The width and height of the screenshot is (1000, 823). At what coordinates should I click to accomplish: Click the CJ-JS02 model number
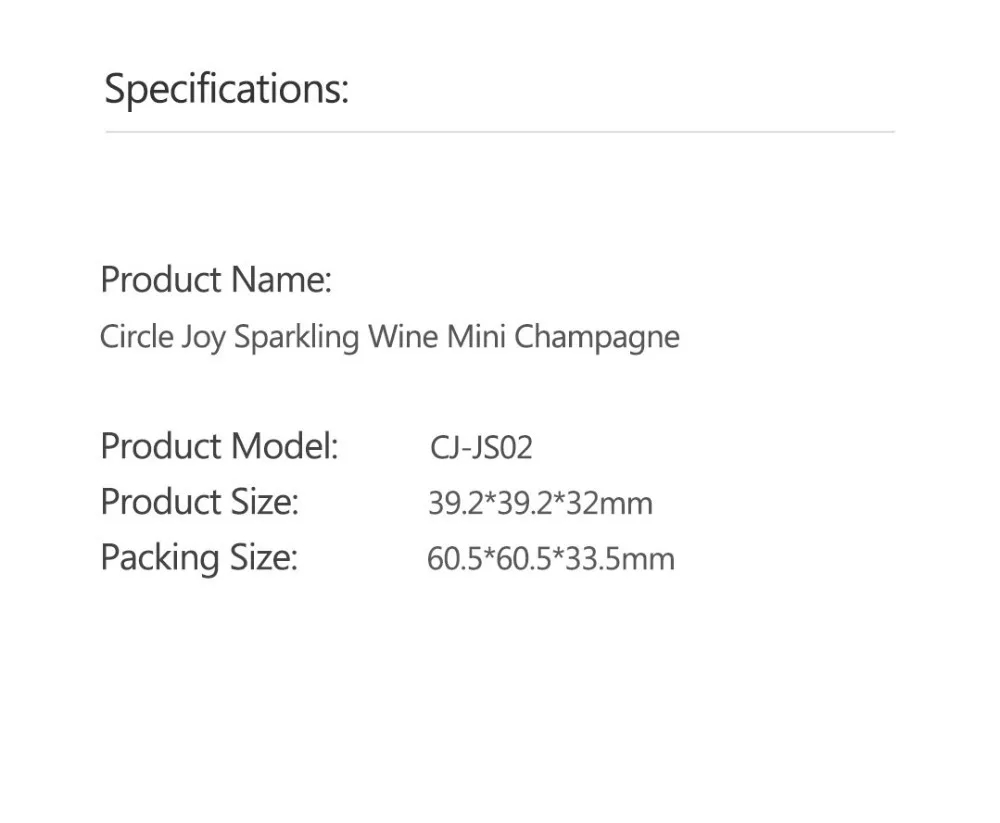click(482, 447)
